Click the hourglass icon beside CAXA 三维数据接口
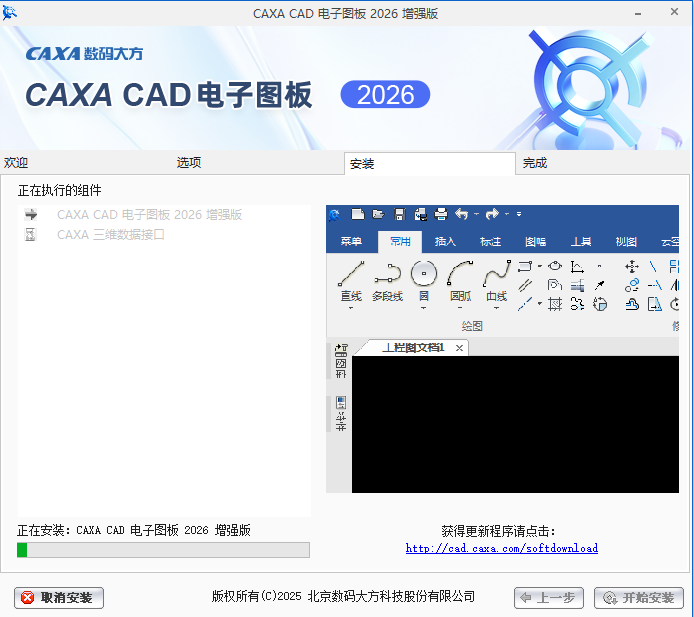The width and height of the screenshot is (694, 617). coord(30,234)
